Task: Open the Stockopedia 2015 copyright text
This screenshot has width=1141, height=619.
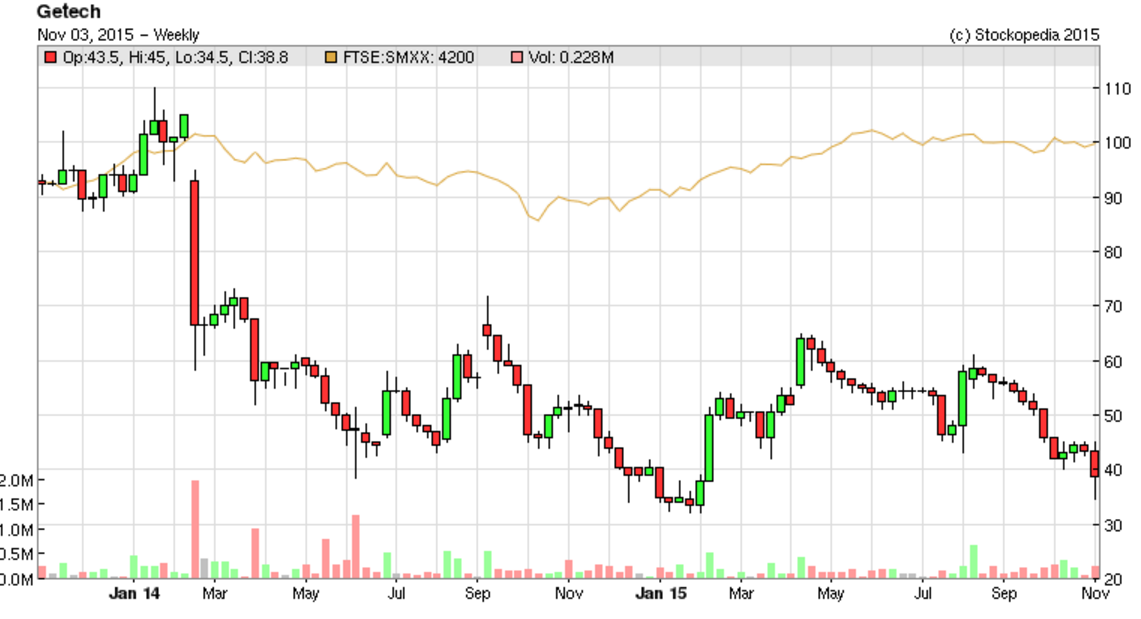Action: pyautogui.click(x=1023, y=34)
